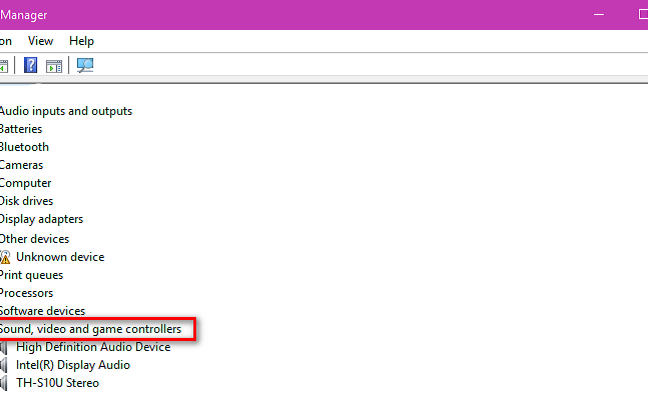
Task: Open the View menu
Action: [40, 41]
